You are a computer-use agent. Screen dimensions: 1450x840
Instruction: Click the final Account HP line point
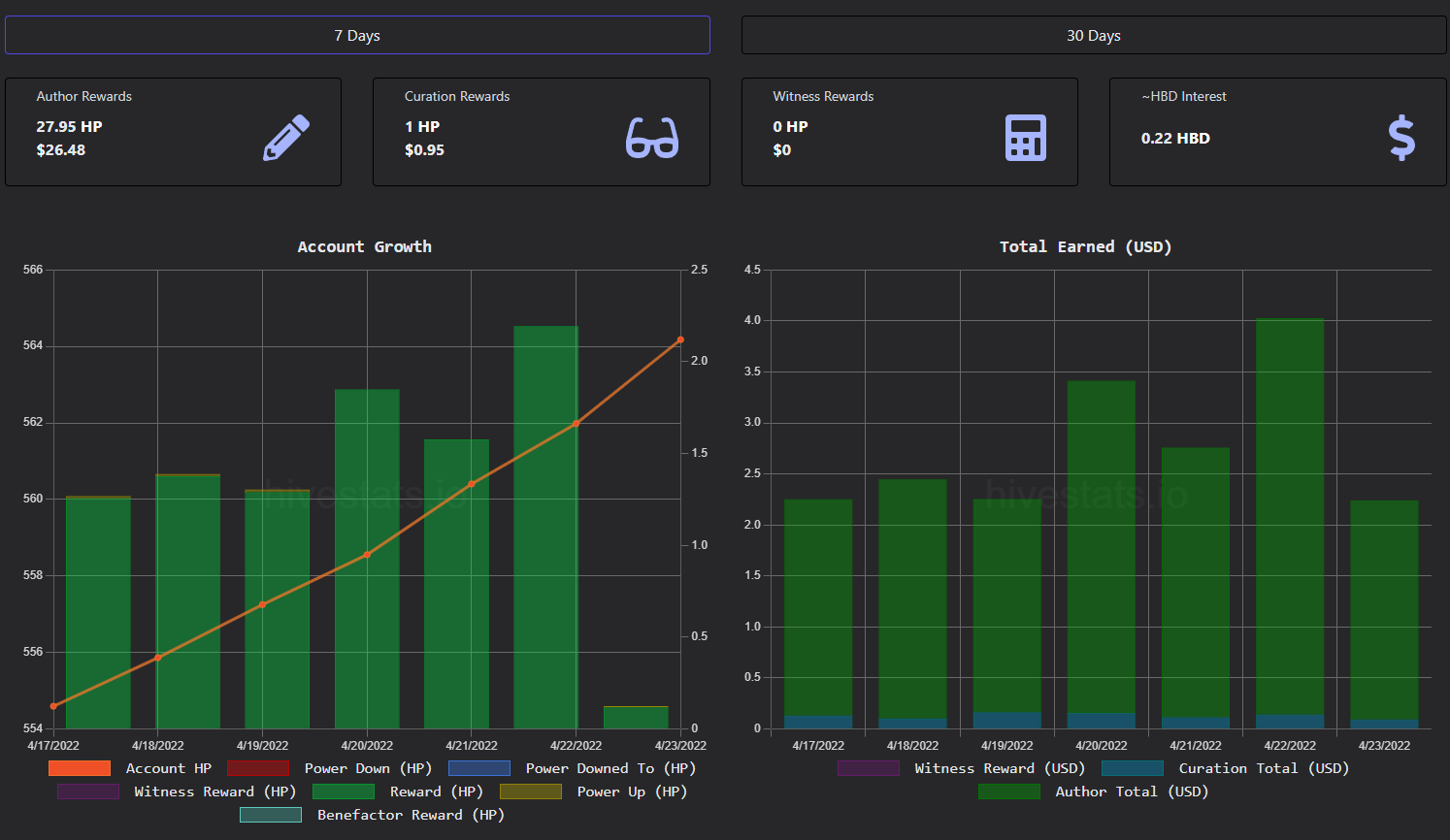click(x=680, y=339)
